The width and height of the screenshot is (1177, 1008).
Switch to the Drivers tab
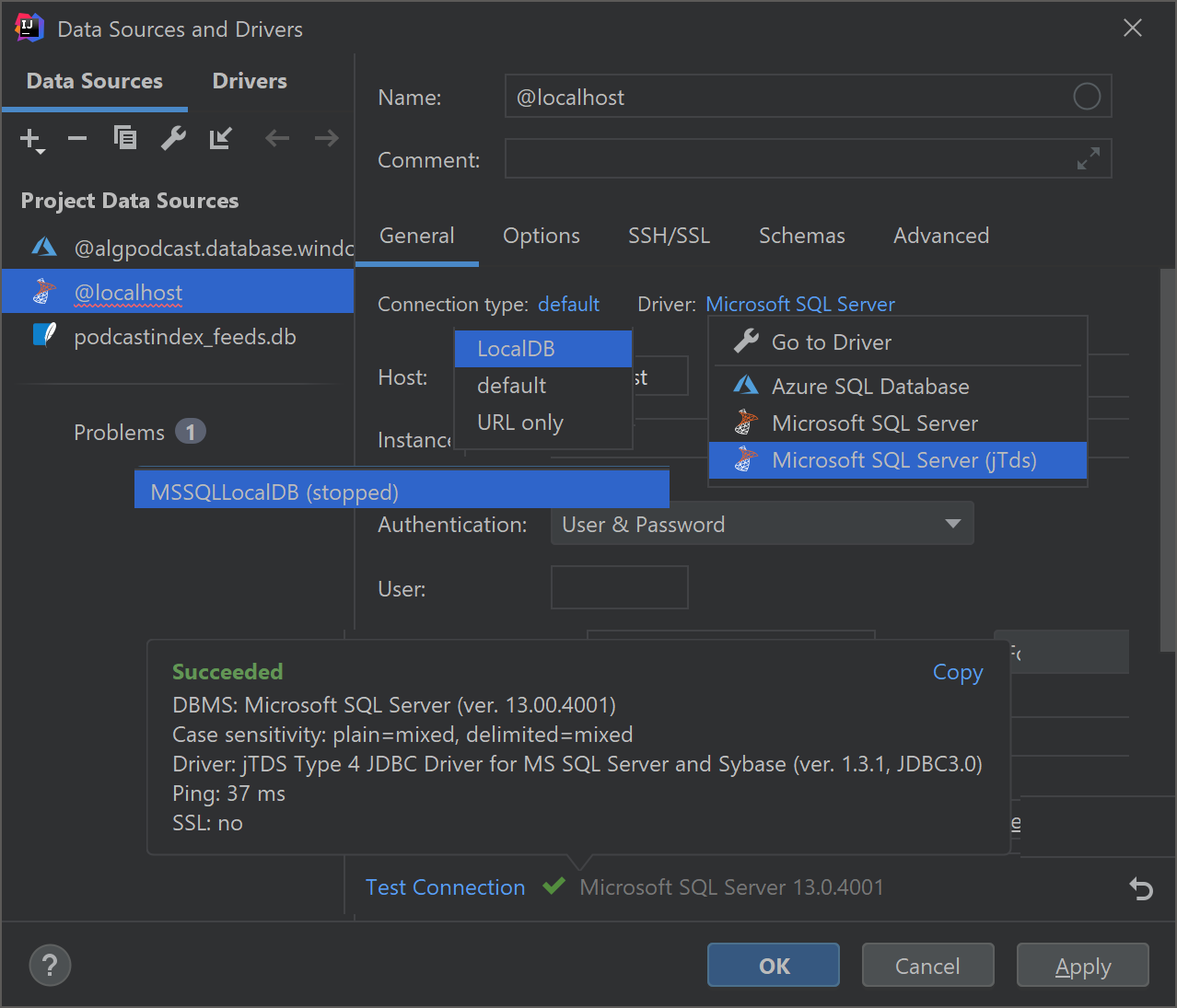pyautogui.click(x=250, y=81)
